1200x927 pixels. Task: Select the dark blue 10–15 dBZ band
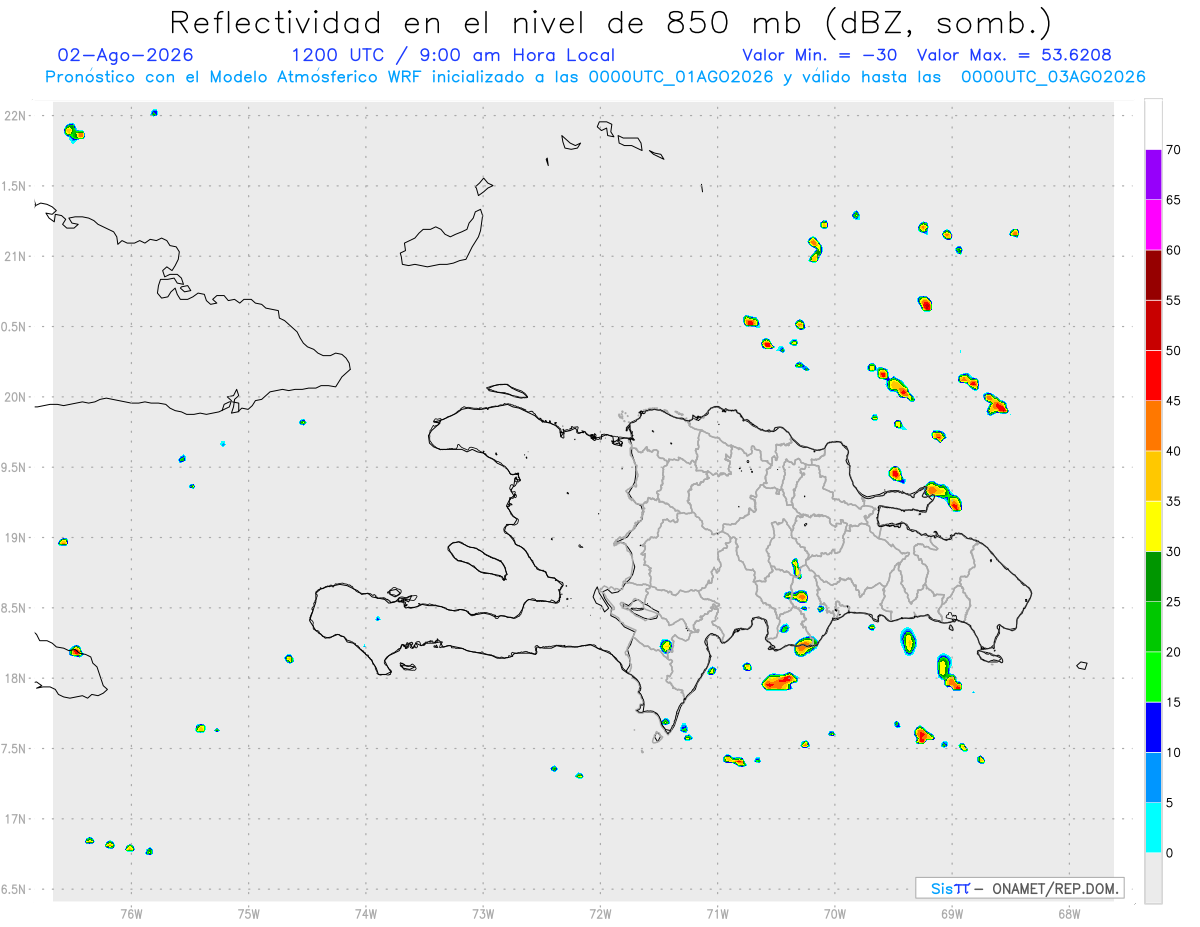pos(1153,727)
